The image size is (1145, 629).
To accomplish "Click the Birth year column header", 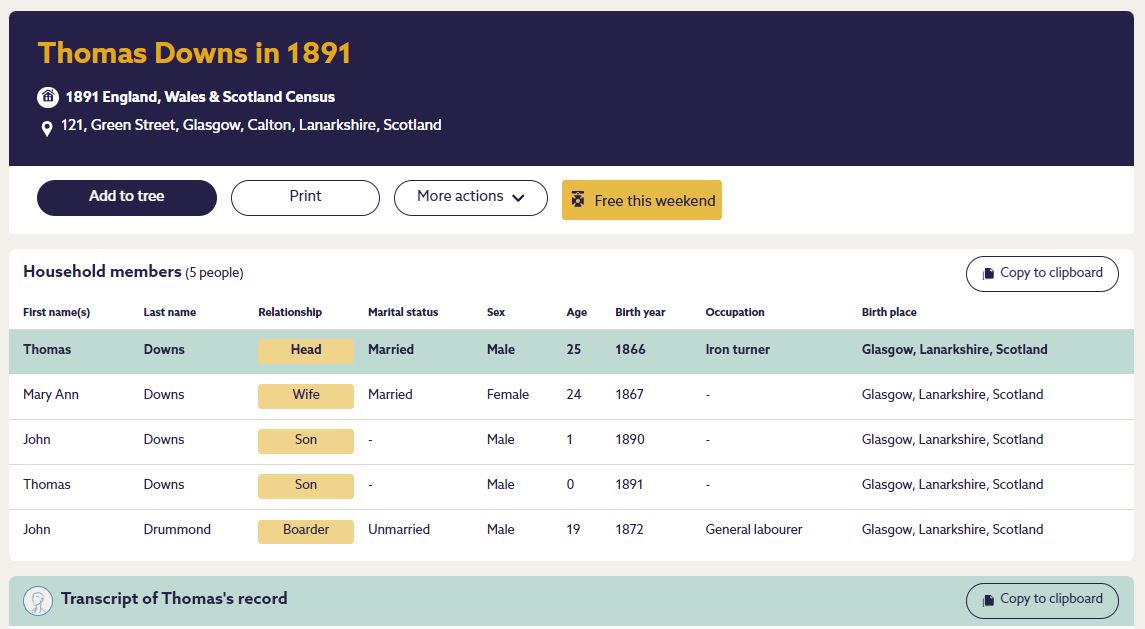I will tap(640, 312).
